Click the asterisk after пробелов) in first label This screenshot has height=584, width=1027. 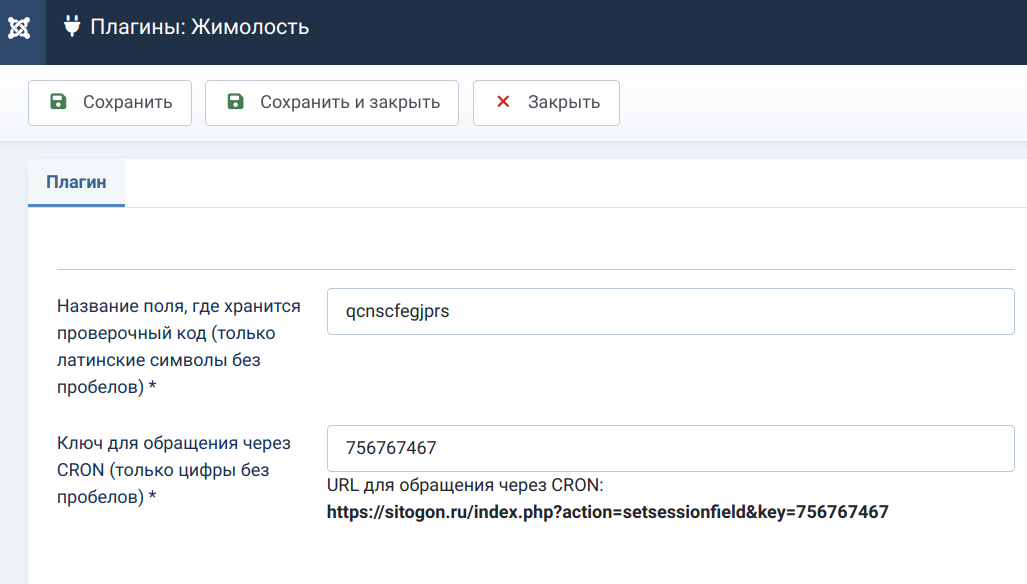pos(152,386)
